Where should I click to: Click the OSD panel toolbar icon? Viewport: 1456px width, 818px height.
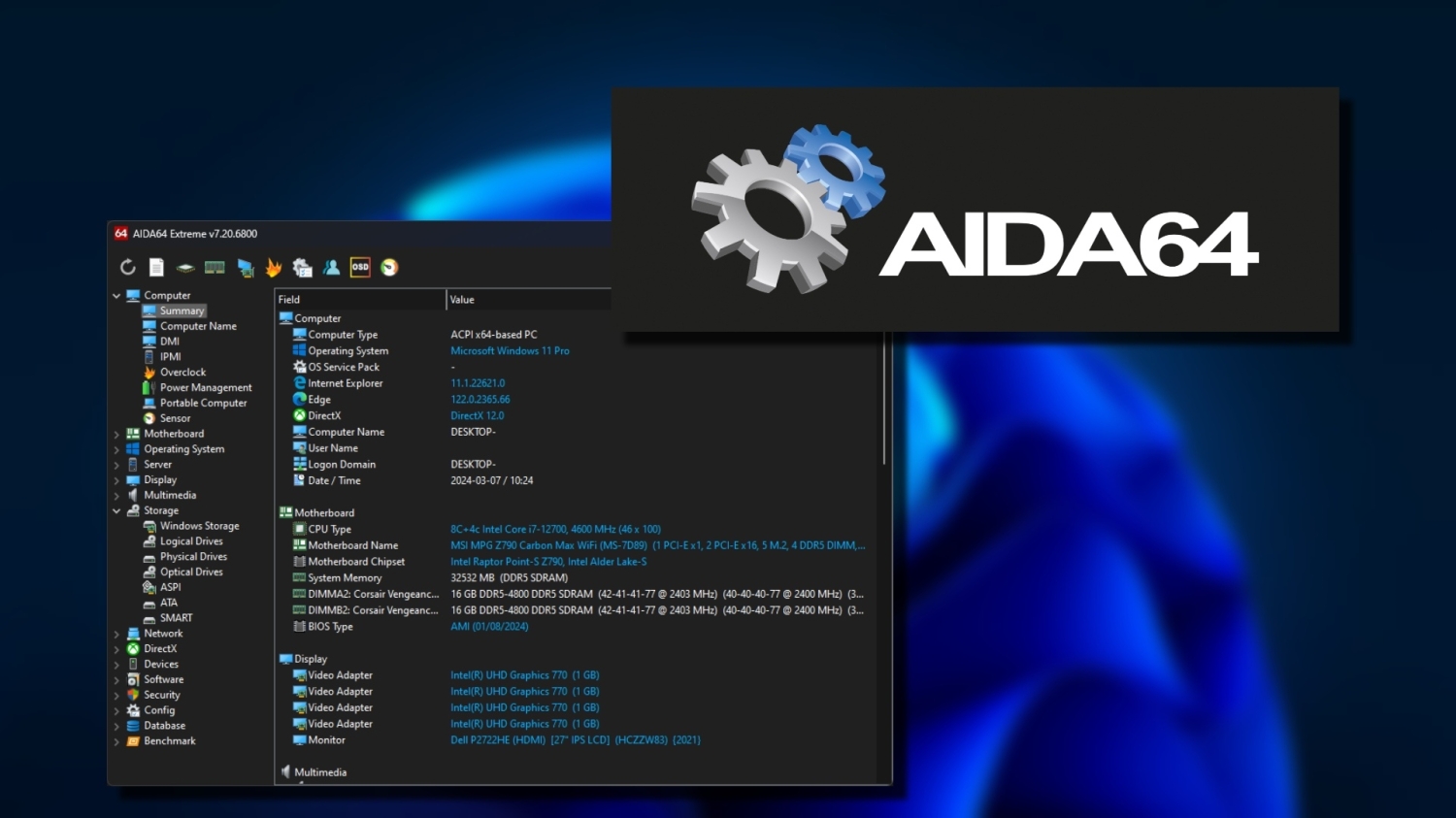coord(360,268)
